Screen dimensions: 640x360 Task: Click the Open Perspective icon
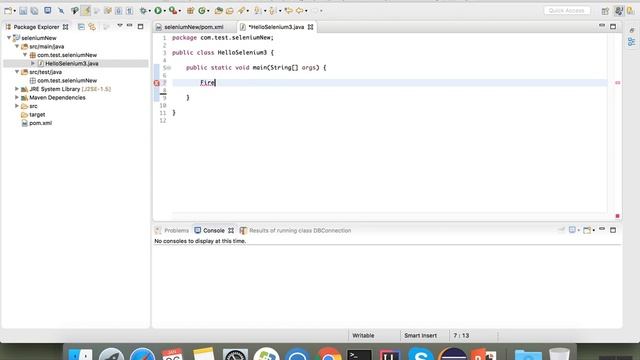point(605,11)
